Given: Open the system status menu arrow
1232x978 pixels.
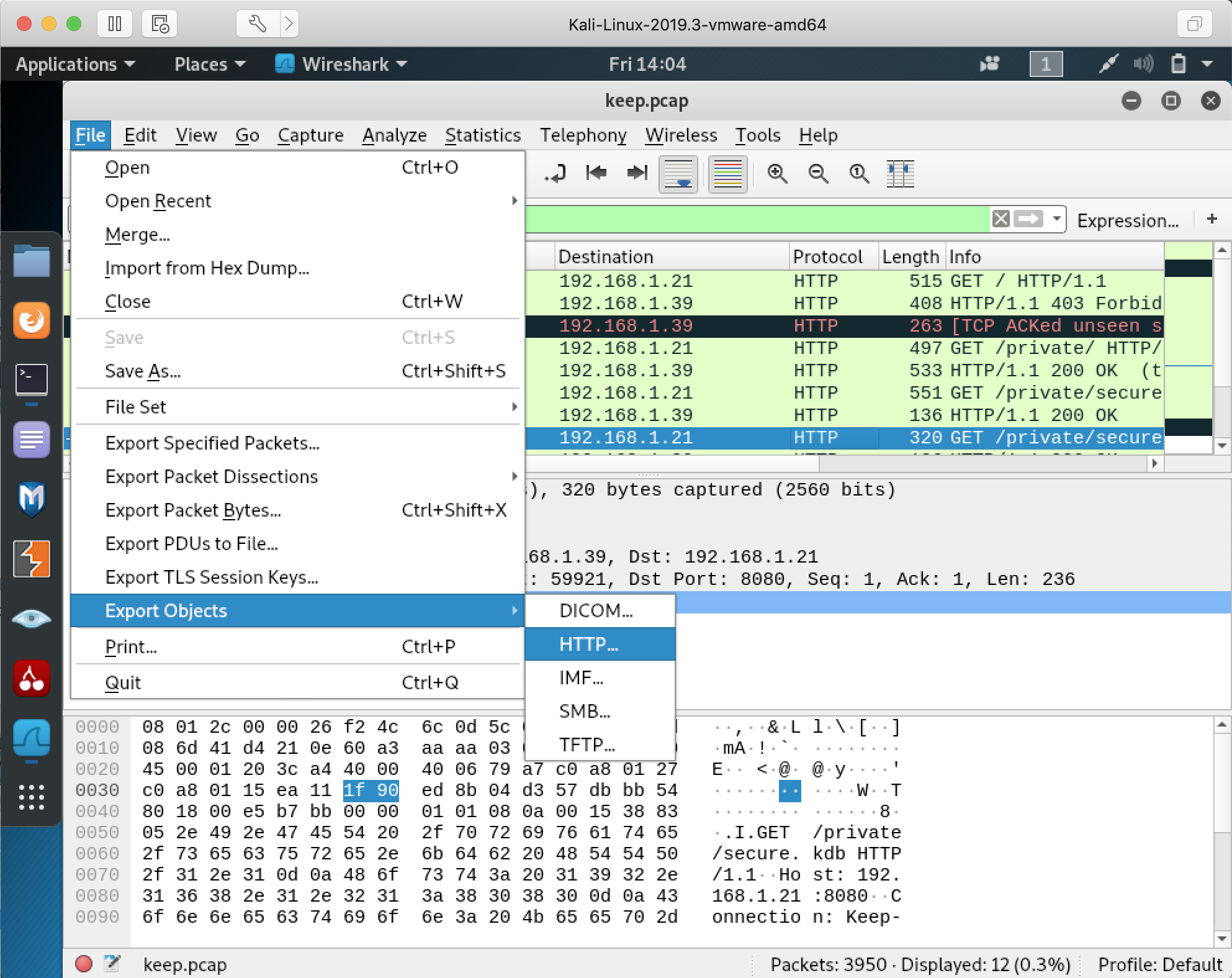Looking at the screenshot, I should click(1207, 64).
